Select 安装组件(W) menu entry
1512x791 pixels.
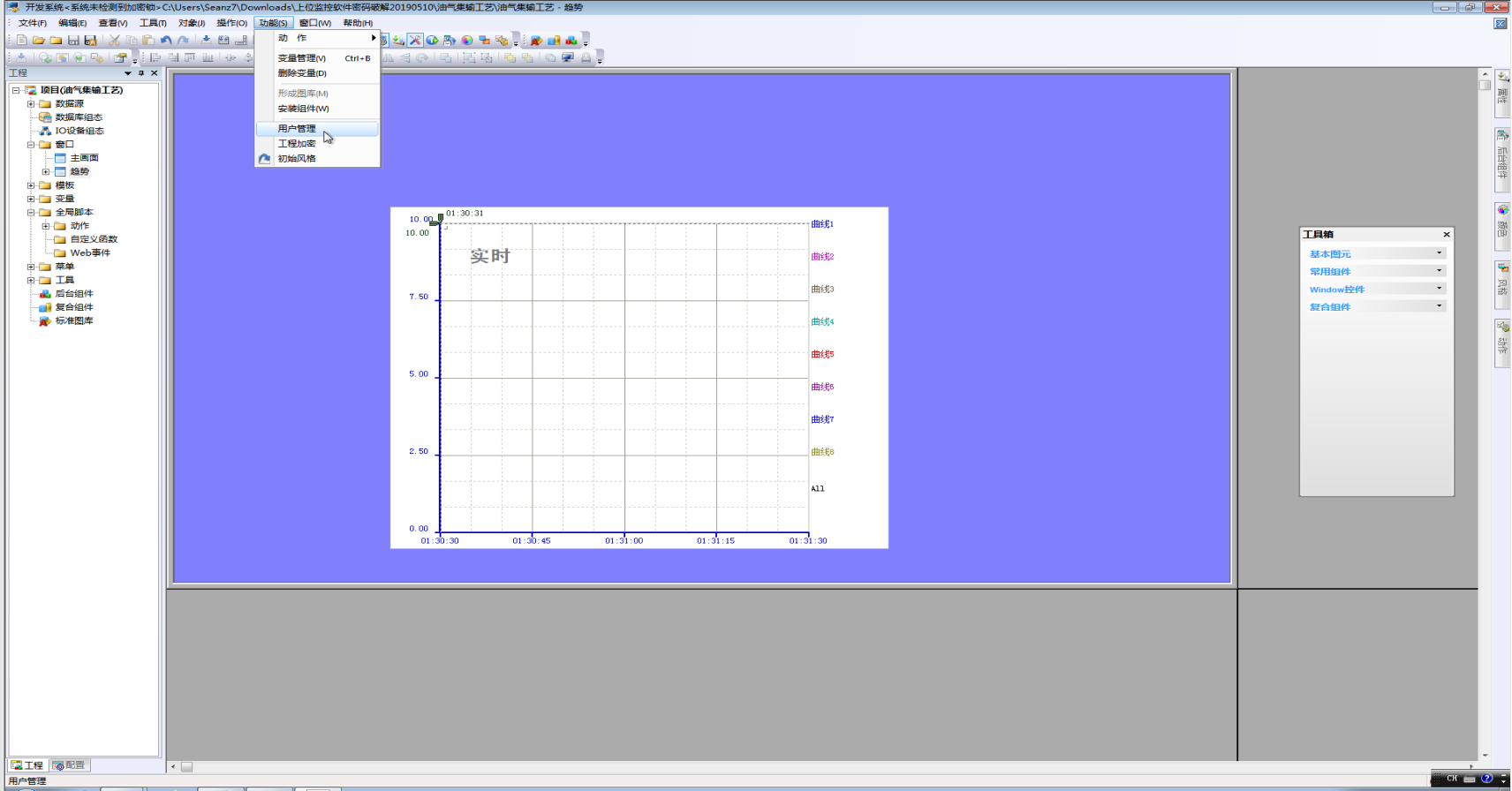(x=317, y=109)
